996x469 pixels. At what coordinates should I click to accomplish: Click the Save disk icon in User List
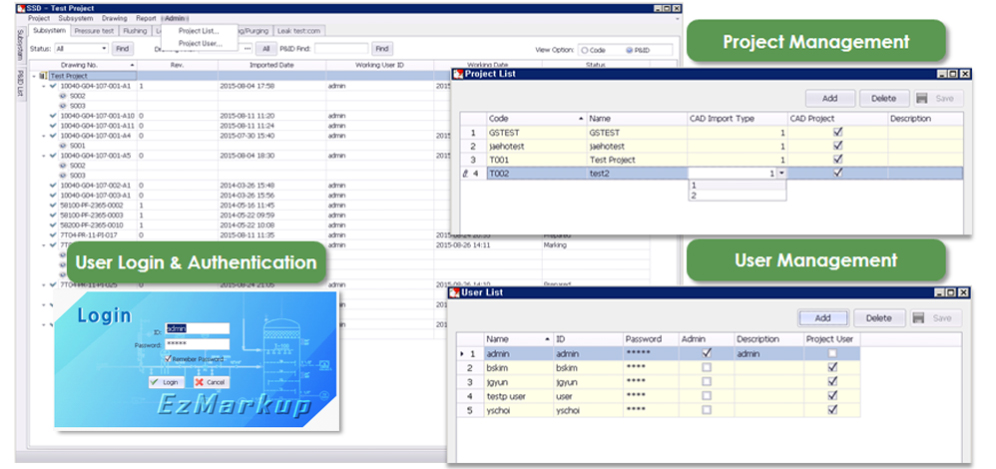click(918, 318)
